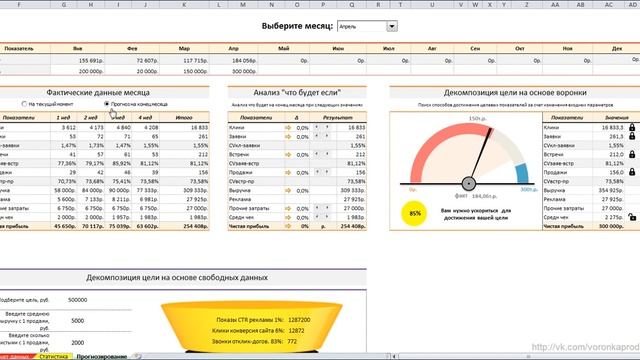640x360 pixels.
Task: Click the yellow 85% circle indicator
Action: 414,213
